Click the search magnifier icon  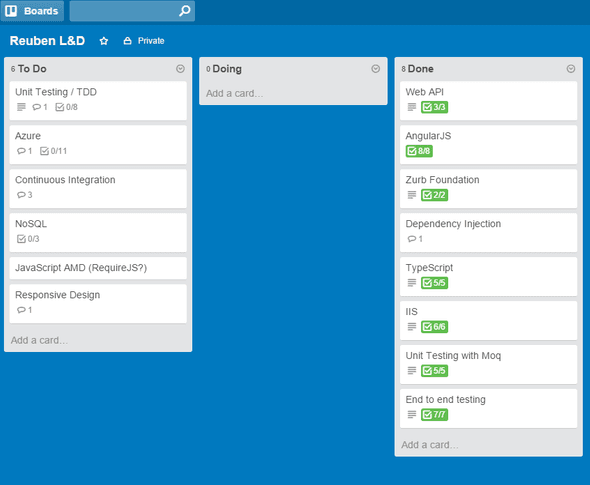point(184,11)
